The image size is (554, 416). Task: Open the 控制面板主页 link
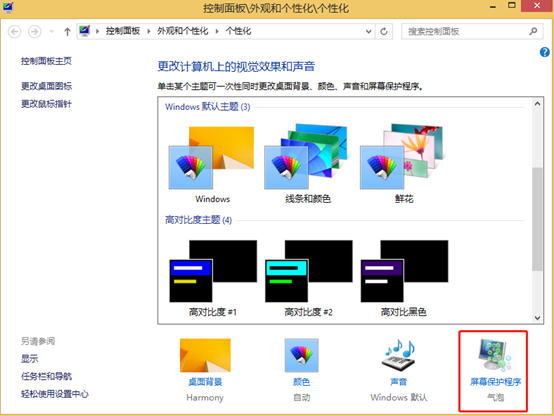[x=46, y=61]
